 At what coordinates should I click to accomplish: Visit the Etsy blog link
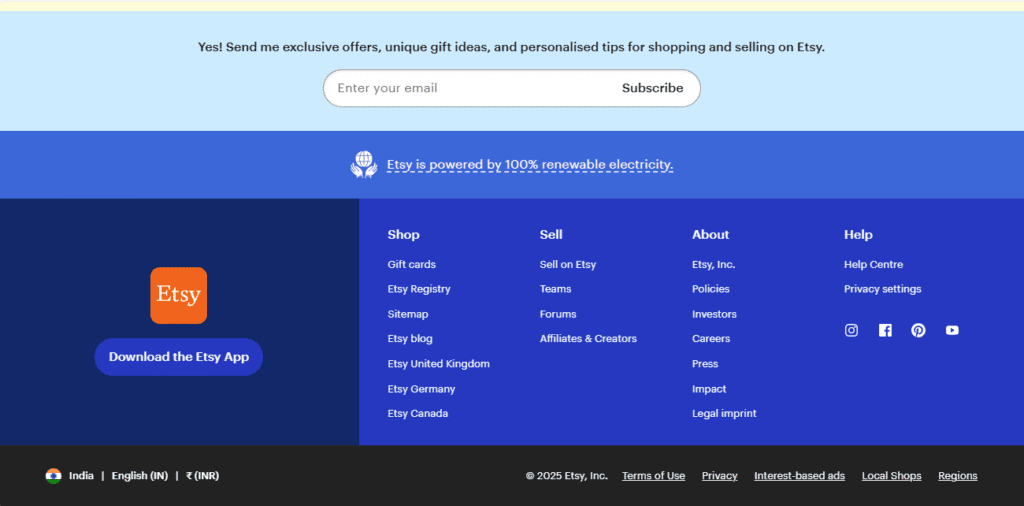(x=409, y=339)
